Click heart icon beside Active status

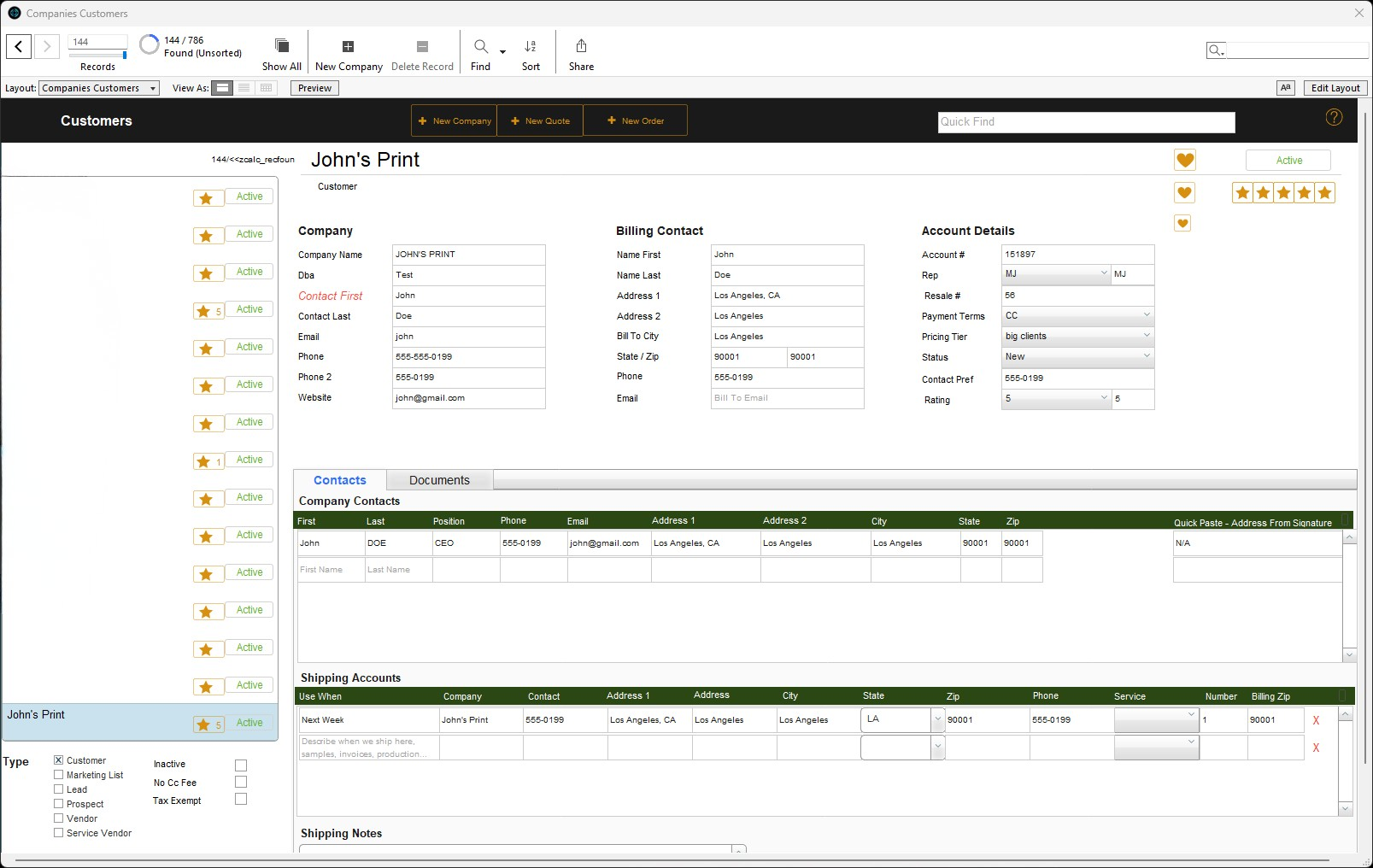pos(1185,160)
